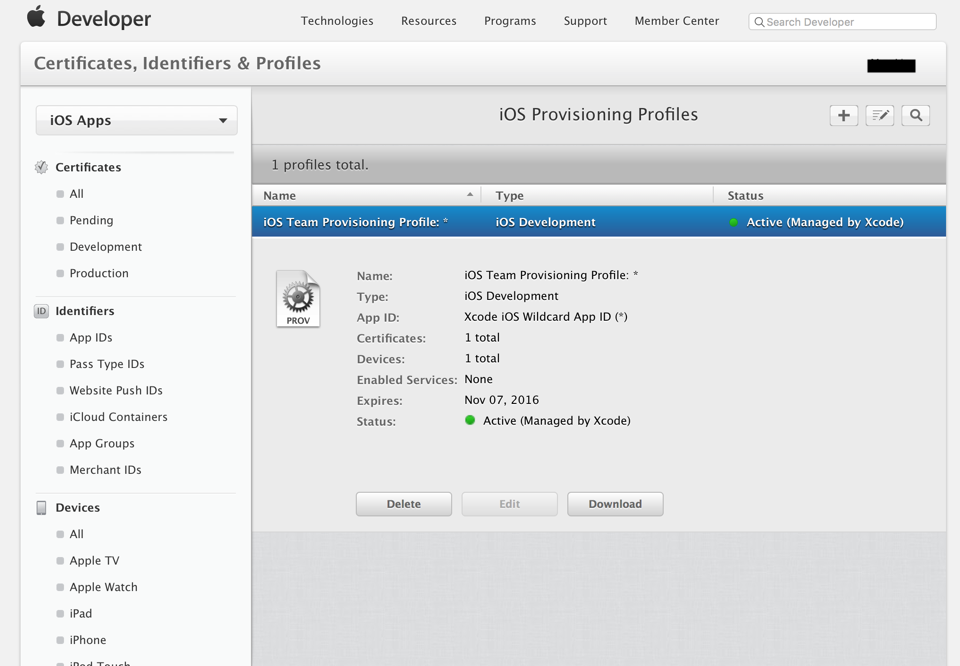Screen dimensions: 960x666
Task: Click the Devices section heading
Action: pyautogui.click(x=77, y=507)
